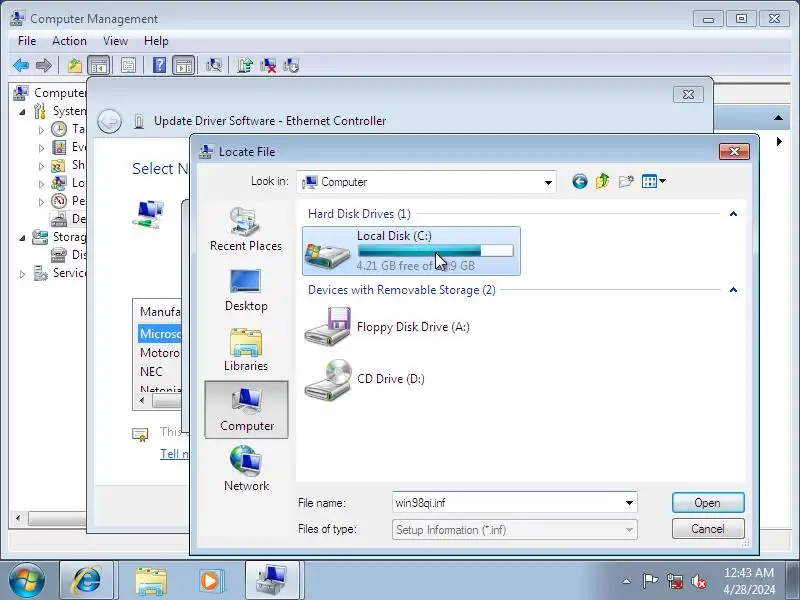The width and height of the screenshot is (800, 600).
Task: Click the taskbar clock showing 12:43 AM
Action: (x=748, y=581)
